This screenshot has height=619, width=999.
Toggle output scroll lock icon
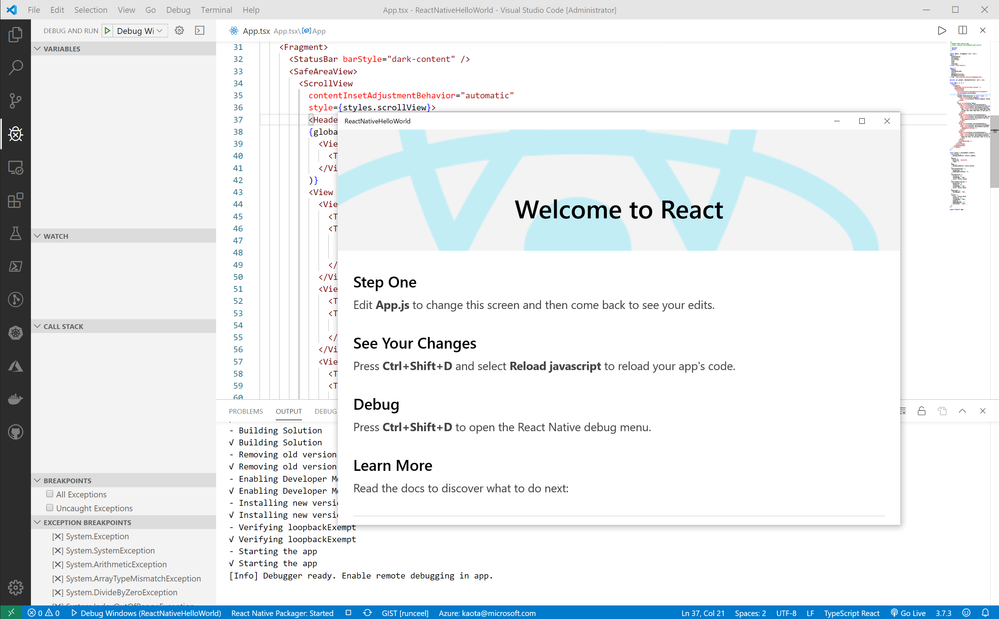pyautogui.click(x=921, y=411)
